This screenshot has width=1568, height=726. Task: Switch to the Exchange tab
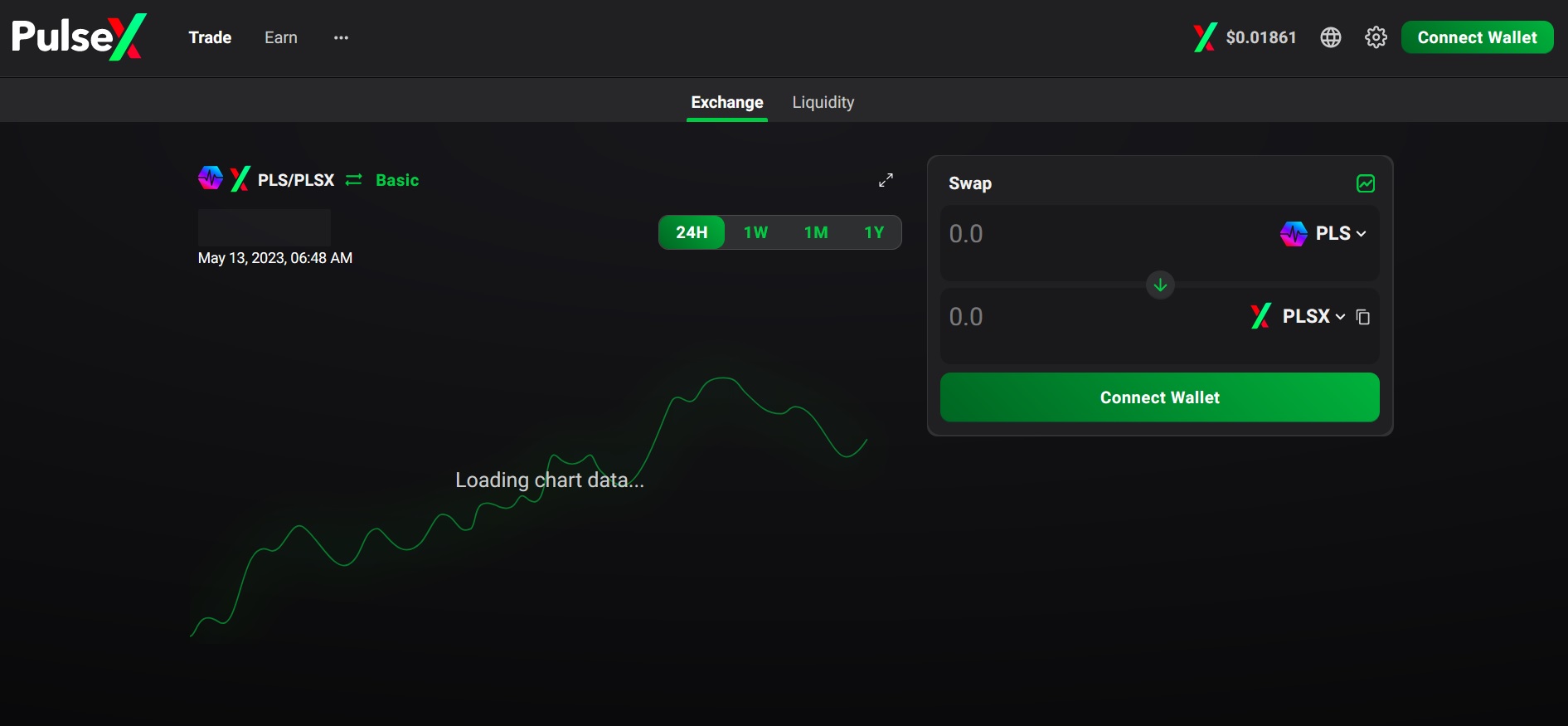click(727, 102)
